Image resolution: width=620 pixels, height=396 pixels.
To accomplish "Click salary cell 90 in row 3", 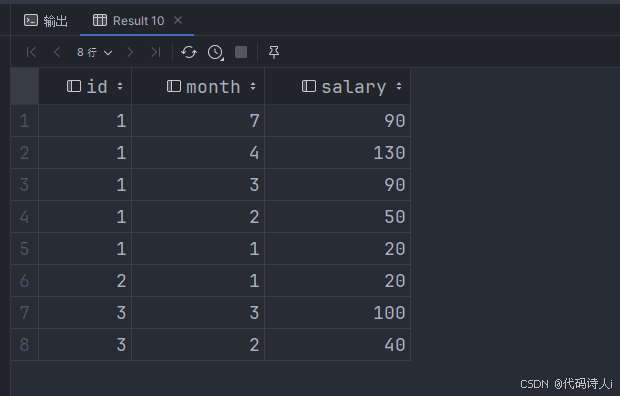I will (337, 185).
